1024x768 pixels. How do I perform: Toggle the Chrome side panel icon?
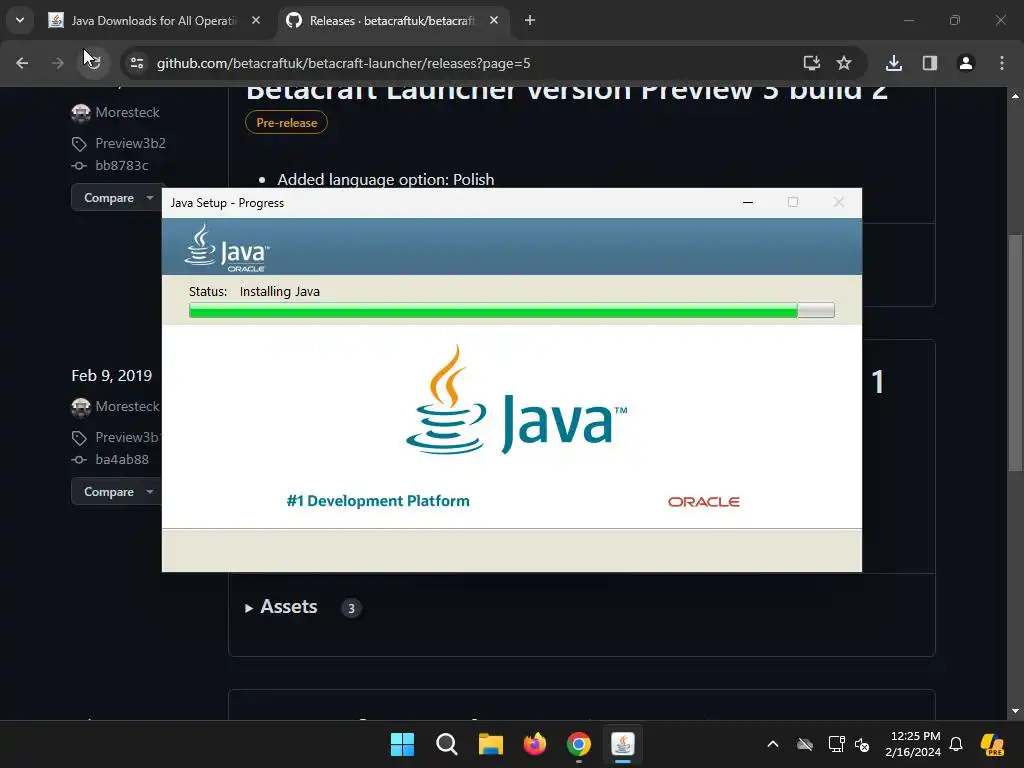(930, 63)
